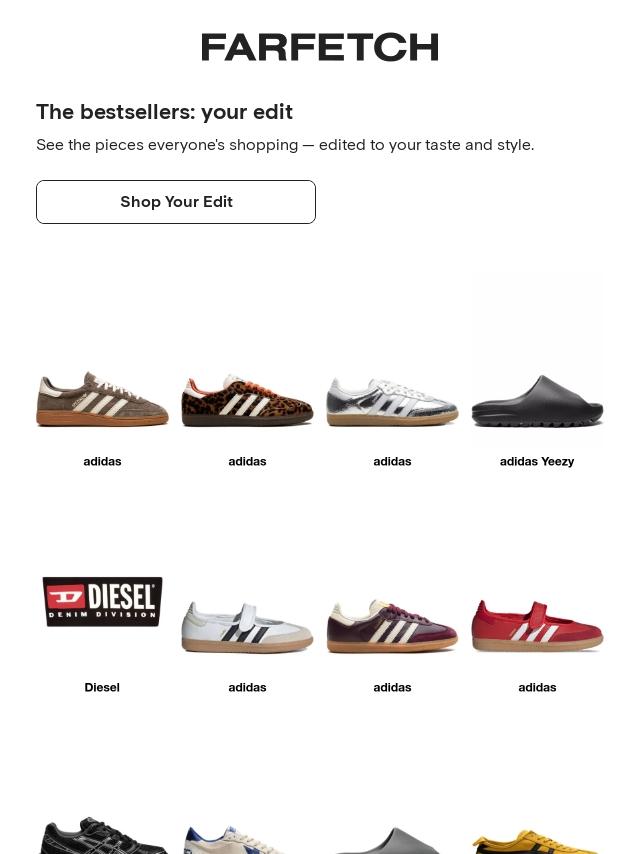Click the Diesel brand label

(102, 687)
